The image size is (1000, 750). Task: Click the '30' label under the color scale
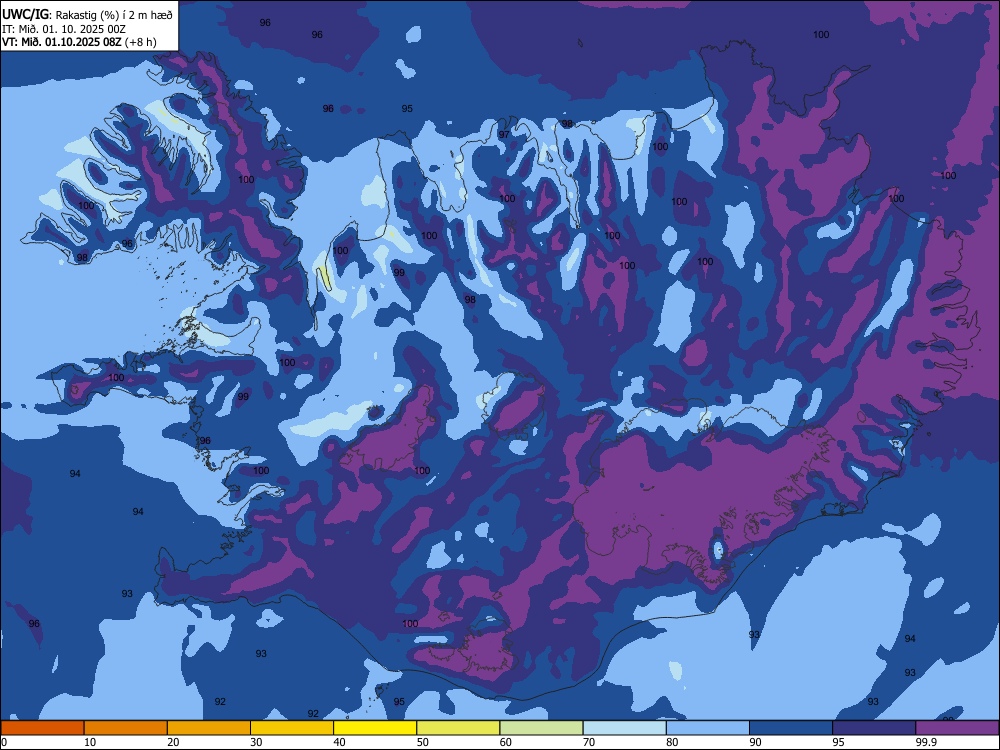click(256, 742)
